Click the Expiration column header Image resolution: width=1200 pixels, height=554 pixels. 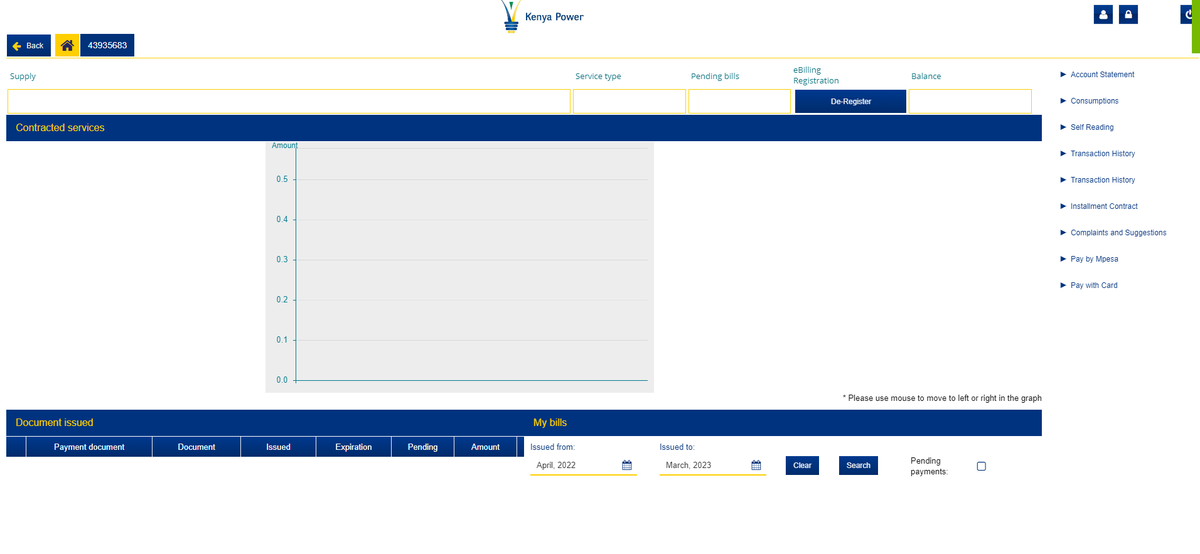(x=353, y=447)
